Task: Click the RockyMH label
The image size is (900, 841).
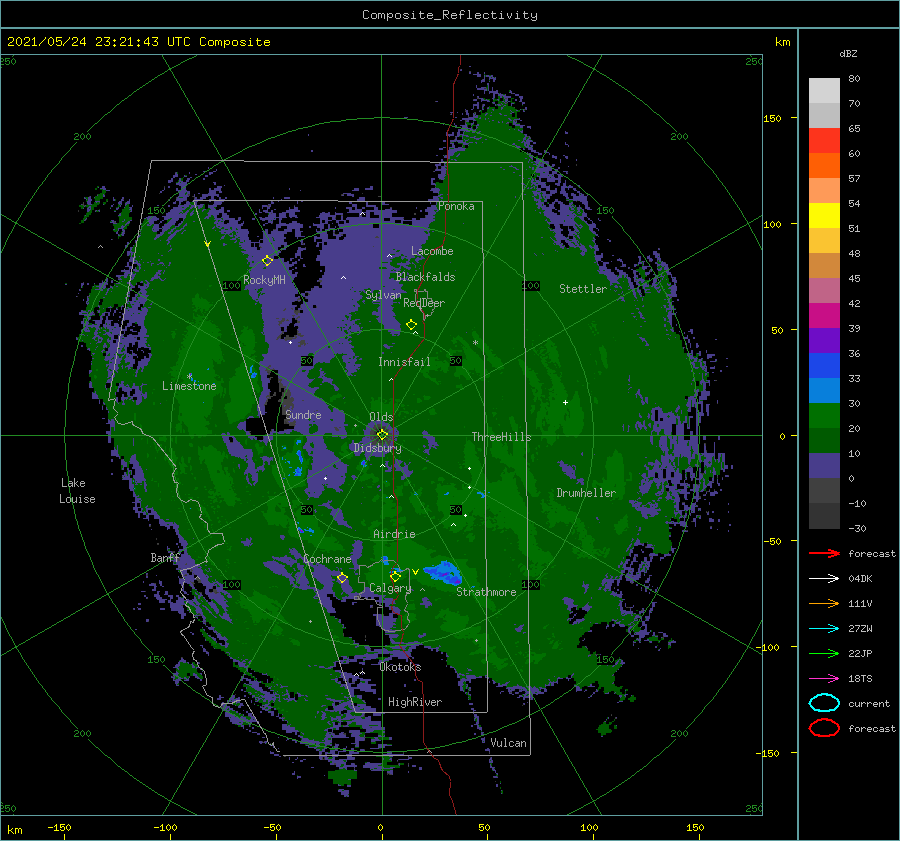Action: pos(264,280)
